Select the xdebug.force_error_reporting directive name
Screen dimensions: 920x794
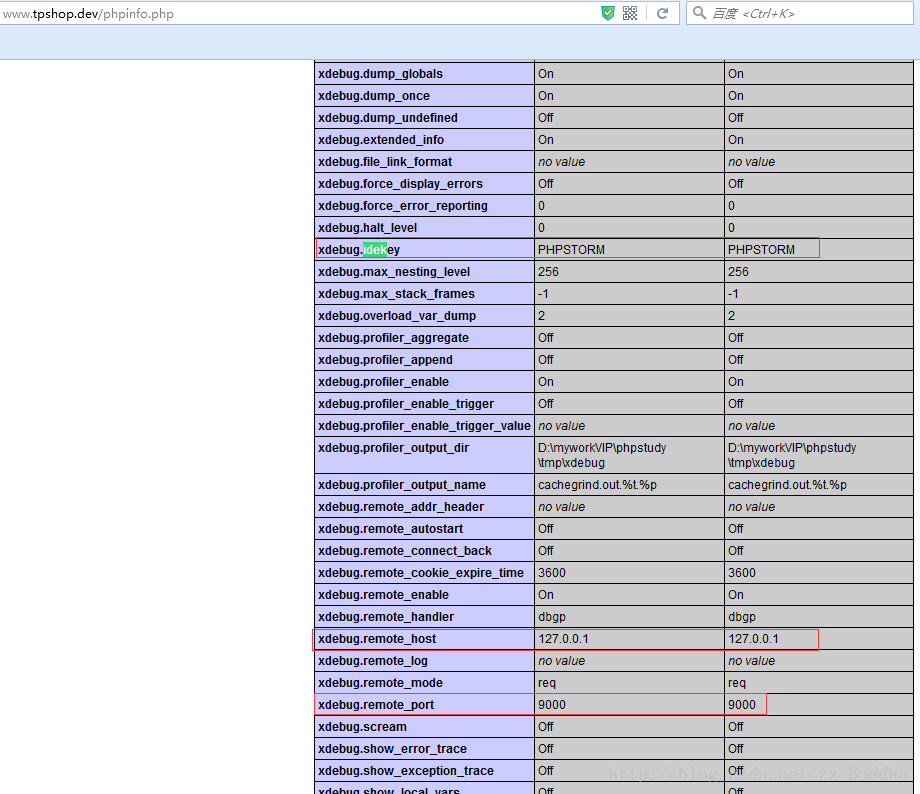[x=402, y=206]
